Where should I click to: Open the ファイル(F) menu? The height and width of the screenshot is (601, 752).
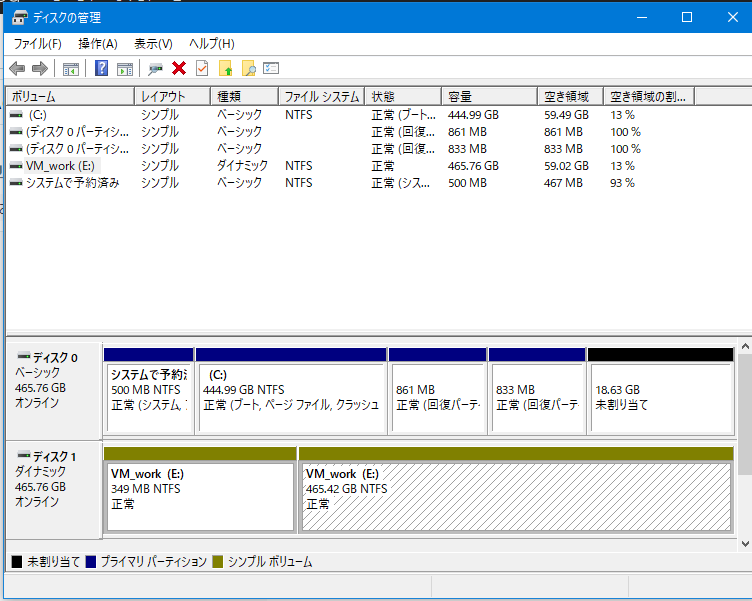point(37,44)
